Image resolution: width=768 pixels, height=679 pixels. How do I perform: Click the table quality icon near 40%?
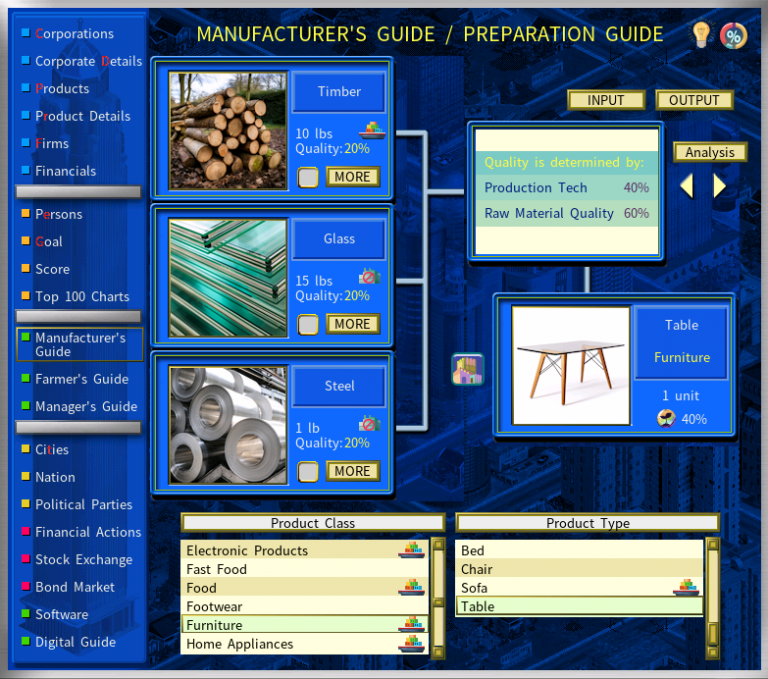click(x=666, y=419)
